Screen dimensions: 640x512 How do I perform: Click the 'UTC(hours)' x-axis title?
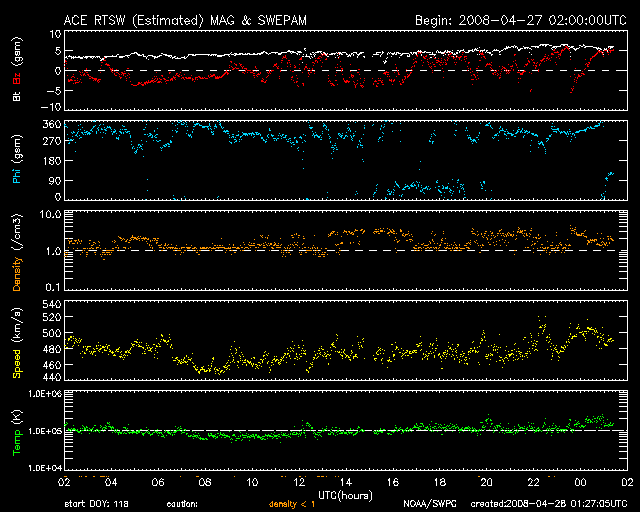[x=345, y=496]
